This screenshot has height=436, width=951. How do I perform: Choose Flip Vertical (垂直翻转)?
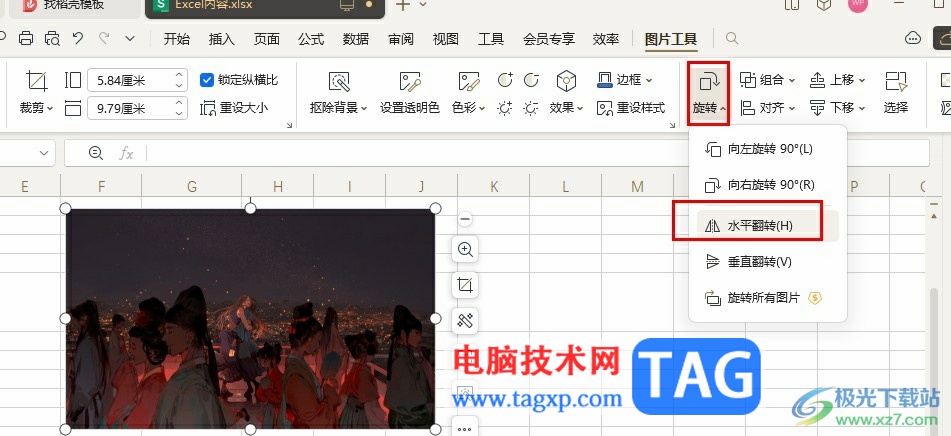pyautogui.click(x=767, y=262)
